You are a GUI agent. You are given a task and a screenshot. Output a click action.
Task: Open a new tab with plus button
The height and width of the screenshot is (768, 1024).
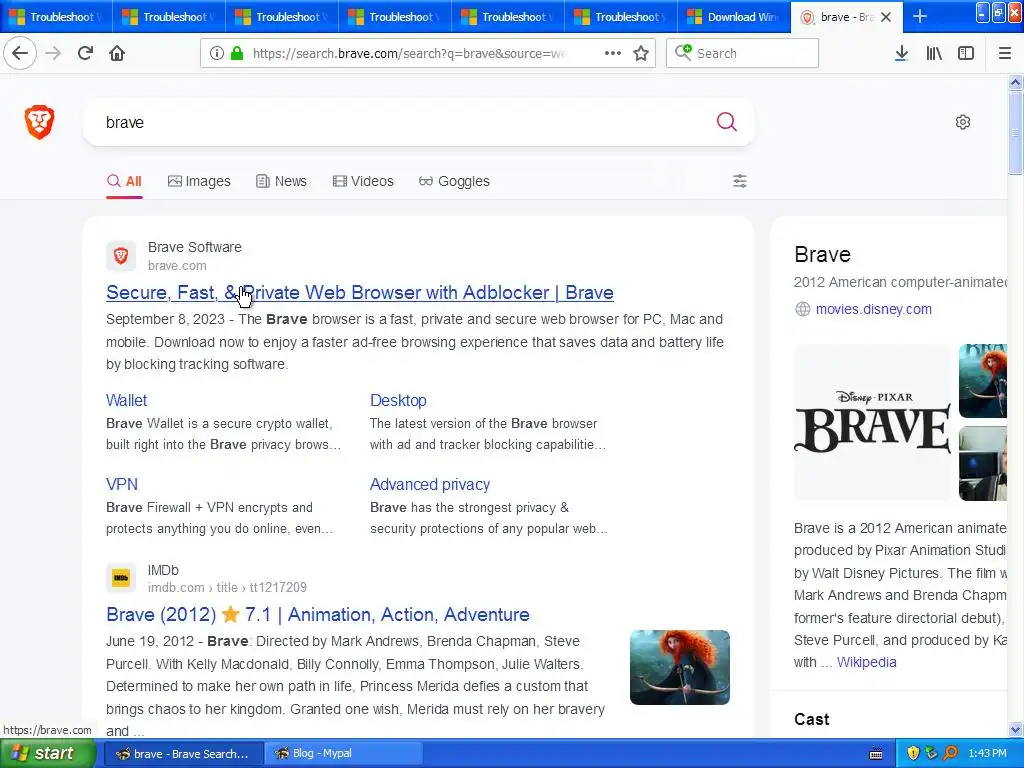point(920,16)
